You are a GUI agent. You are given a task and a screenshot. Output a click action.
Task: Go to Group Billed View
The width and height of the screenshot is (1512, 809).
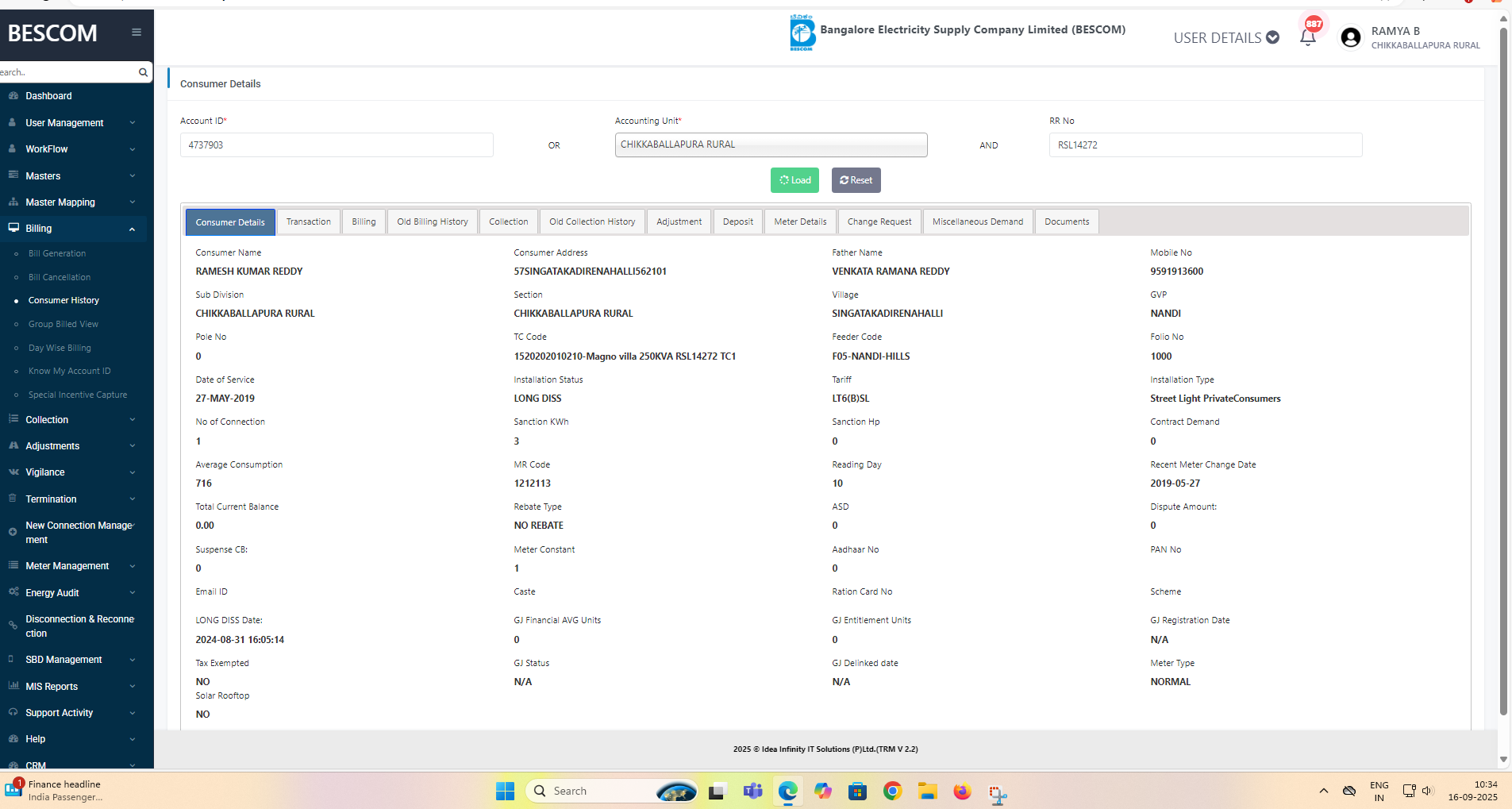pos(63,325)
